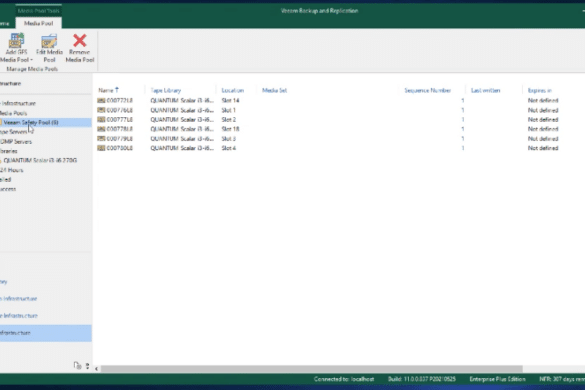
Task: Click the Slot 14 location cell
Action: tap(230, 100)
